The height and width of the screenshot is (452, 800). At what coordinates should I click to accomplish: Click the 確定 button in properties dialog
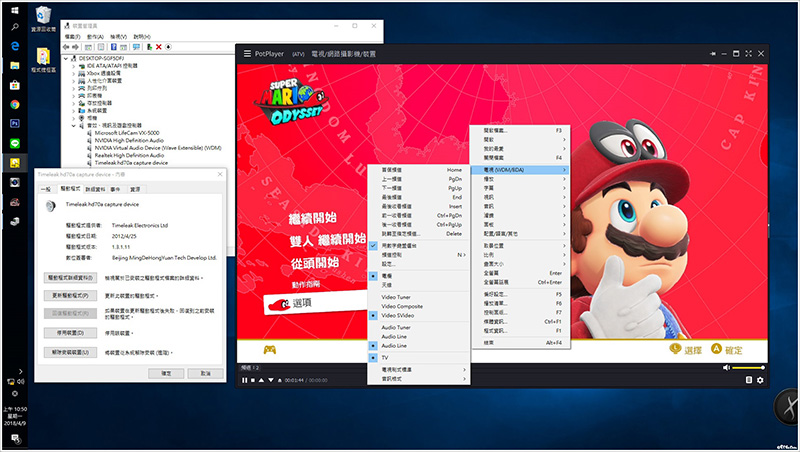coord(167,372)
